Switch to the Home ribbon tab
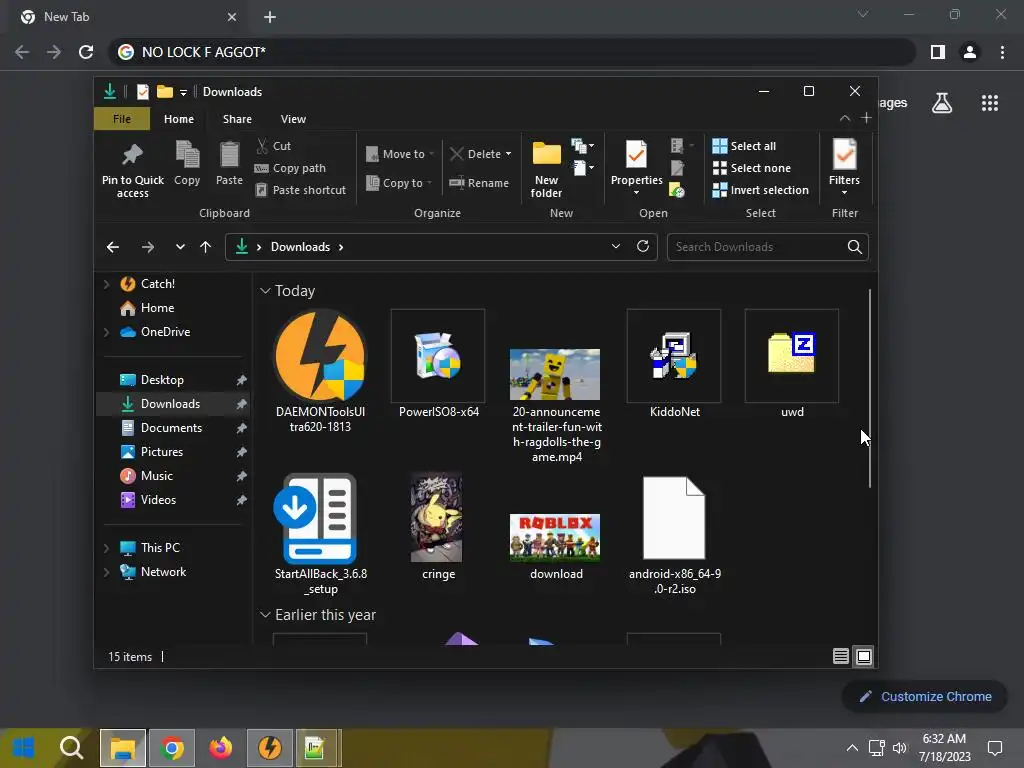 (179, 119)
